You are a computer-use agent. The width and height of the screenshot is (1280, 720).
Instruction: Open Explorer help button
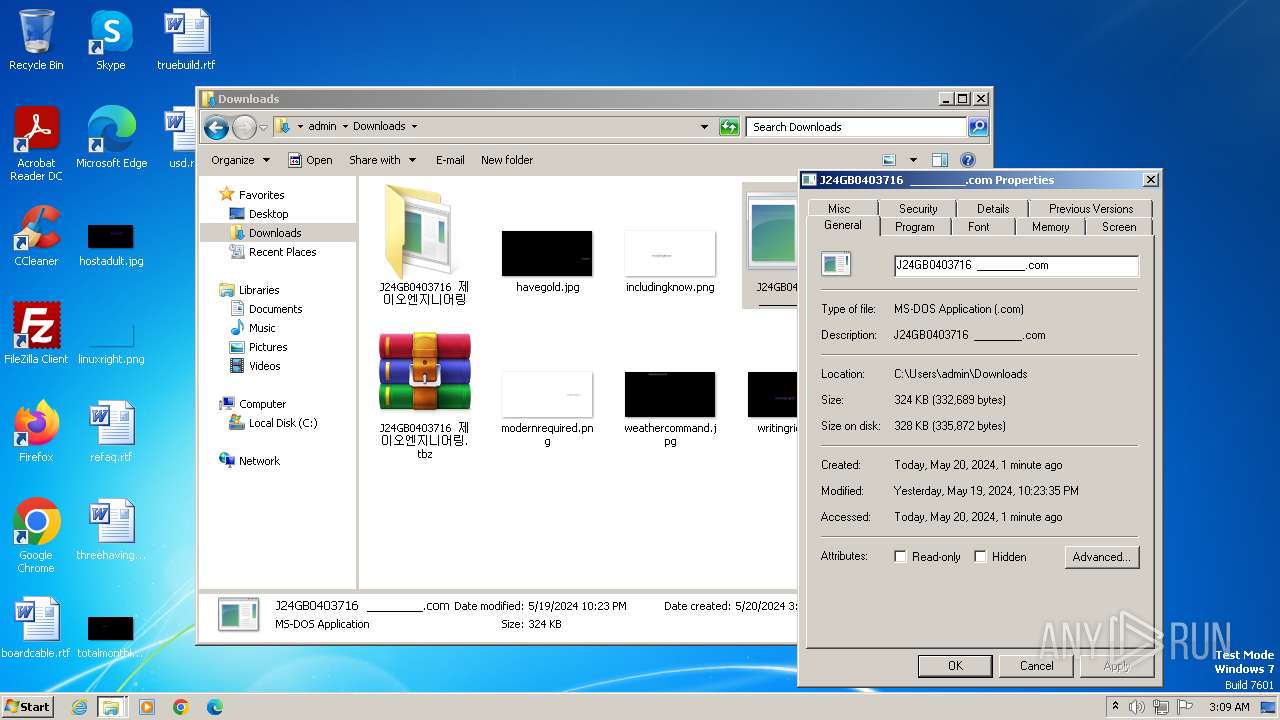pos(967,160)
